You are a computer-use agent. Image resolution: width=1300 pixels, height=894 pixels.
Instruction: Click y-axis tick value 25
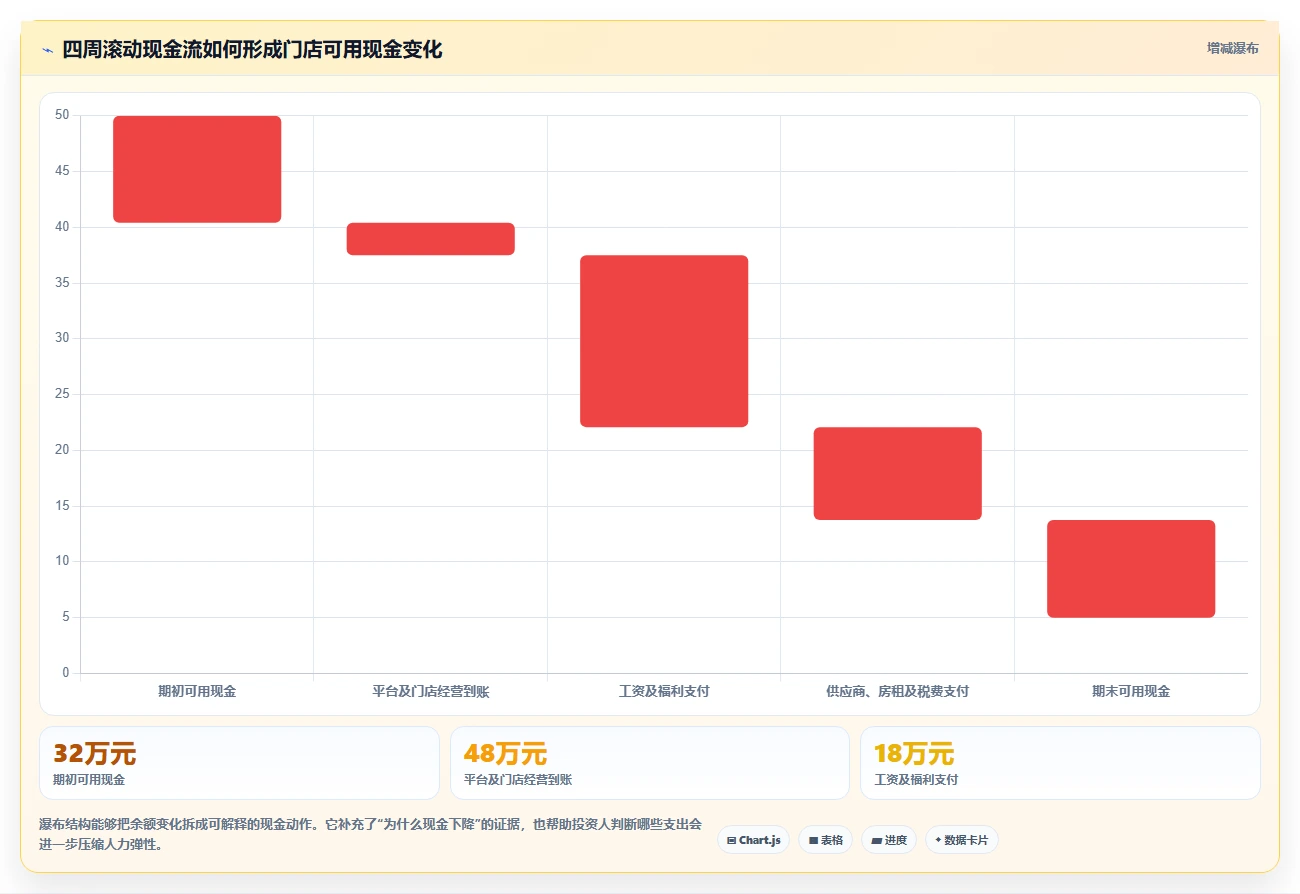tap(62, 394)
